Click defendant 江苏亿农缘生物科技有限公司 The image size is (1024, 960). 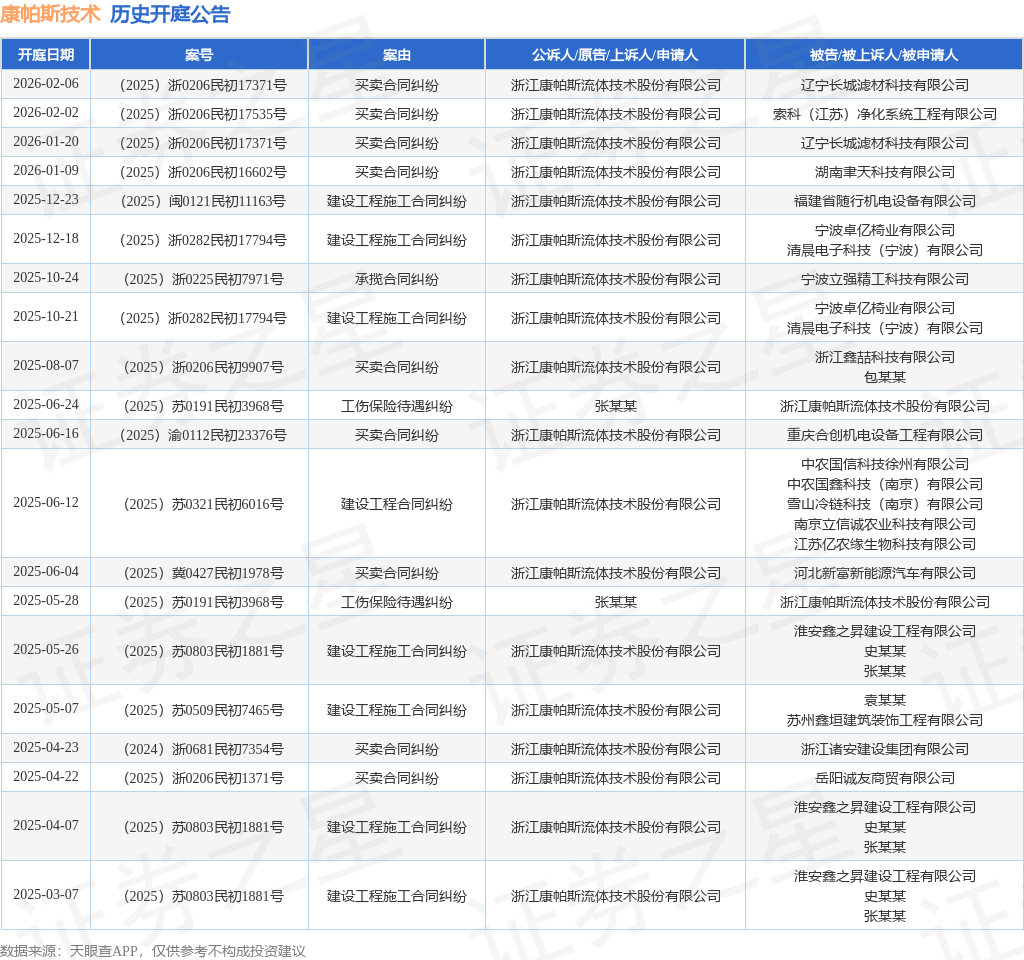(x=884, y=545)
